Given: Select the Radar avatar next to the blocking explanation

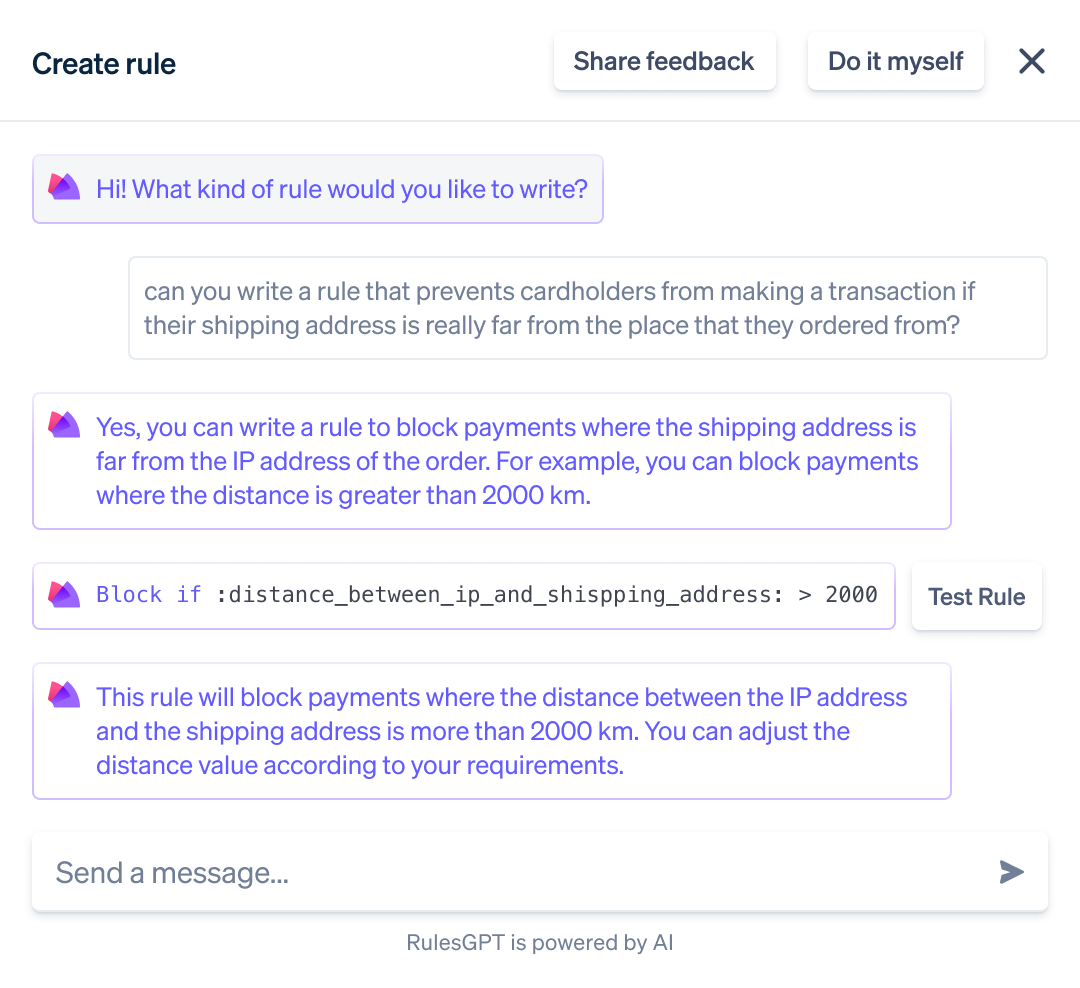Looking at the screenshot, I should pyautogui.click(x=64, y=424).
